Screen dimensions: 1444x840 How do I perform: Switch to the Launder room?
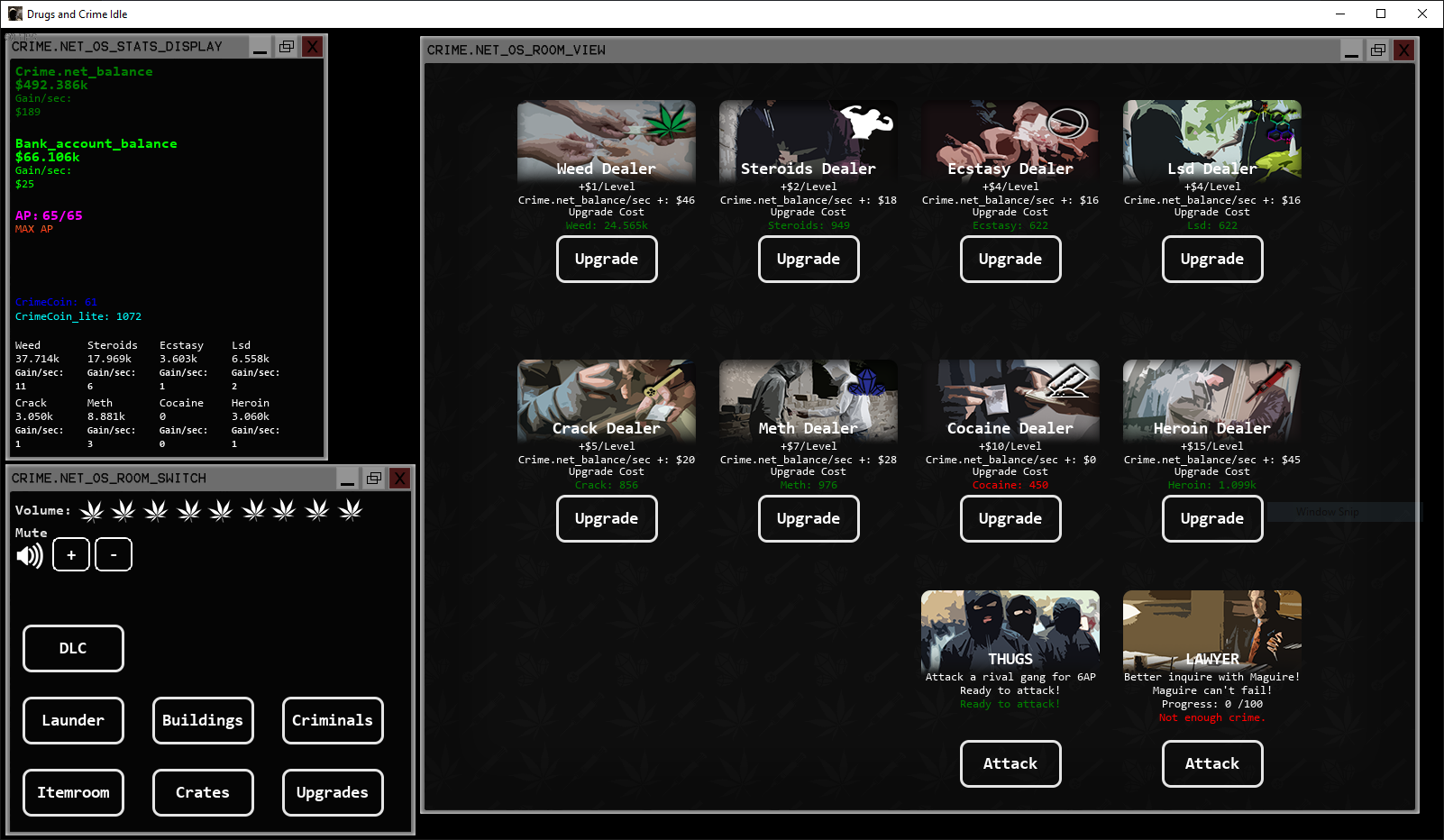click(x=73, y=720)
